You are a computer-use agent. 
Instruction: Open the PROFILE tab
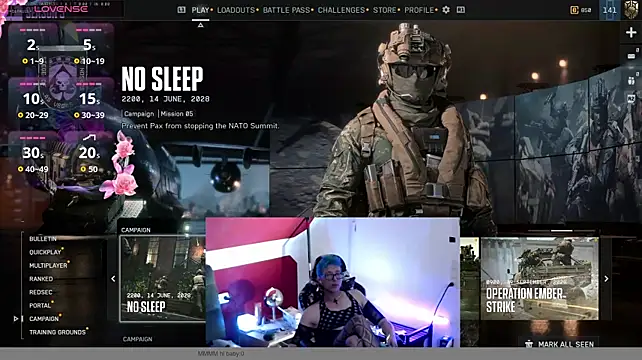[419, 10]
